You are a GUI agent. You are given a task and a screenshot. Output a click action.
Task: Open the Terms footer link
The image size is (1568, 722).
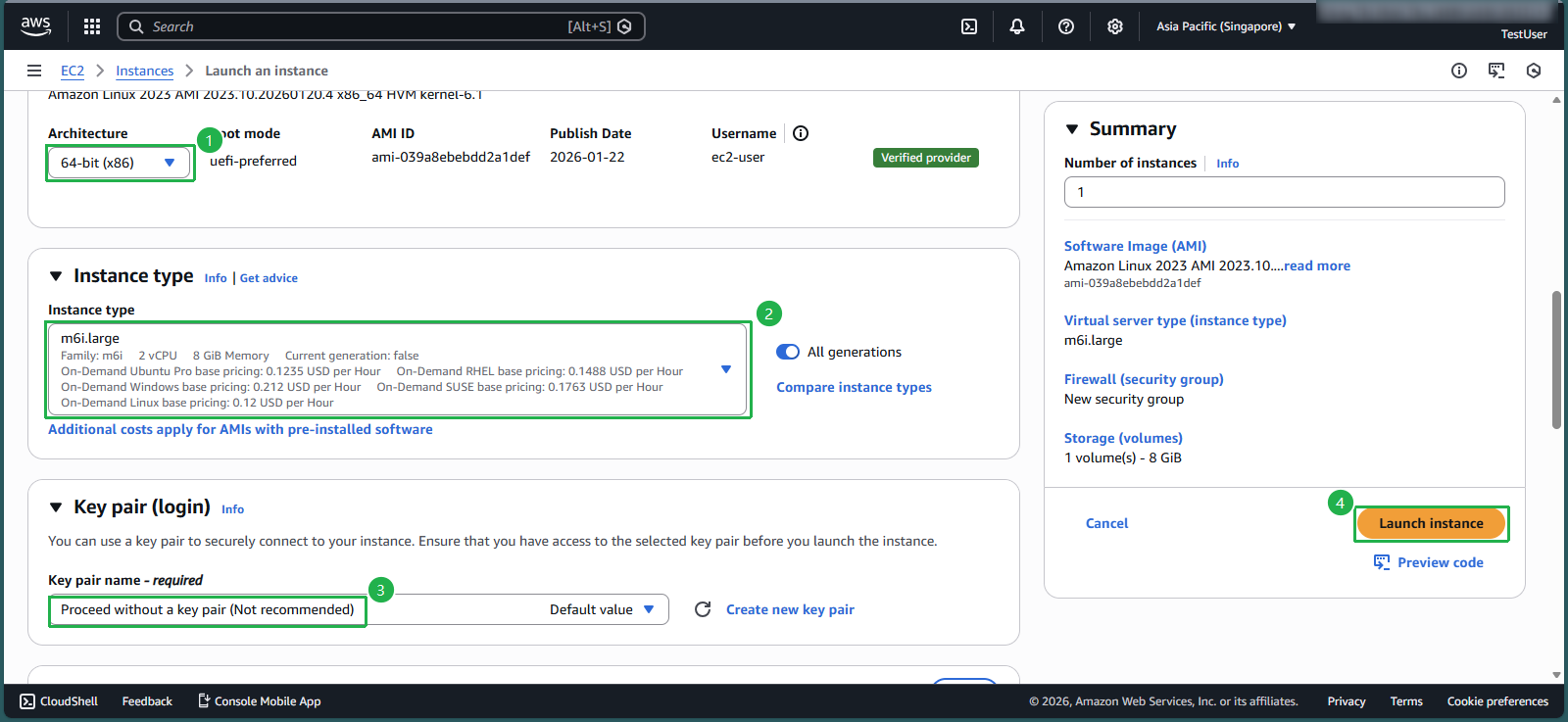click(1405, 701)
